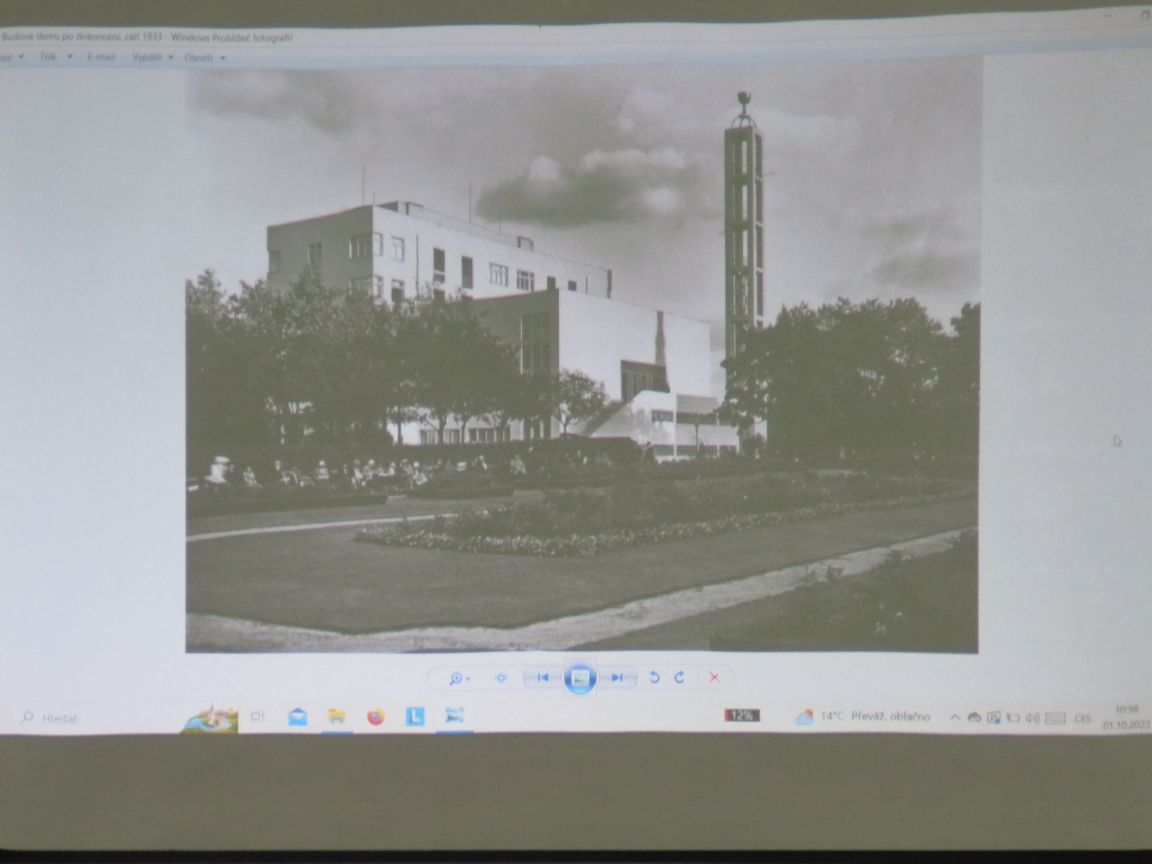Screen dimensions: 1152x864
Task: Start the slideshow with center button
Action: [580, 678]
